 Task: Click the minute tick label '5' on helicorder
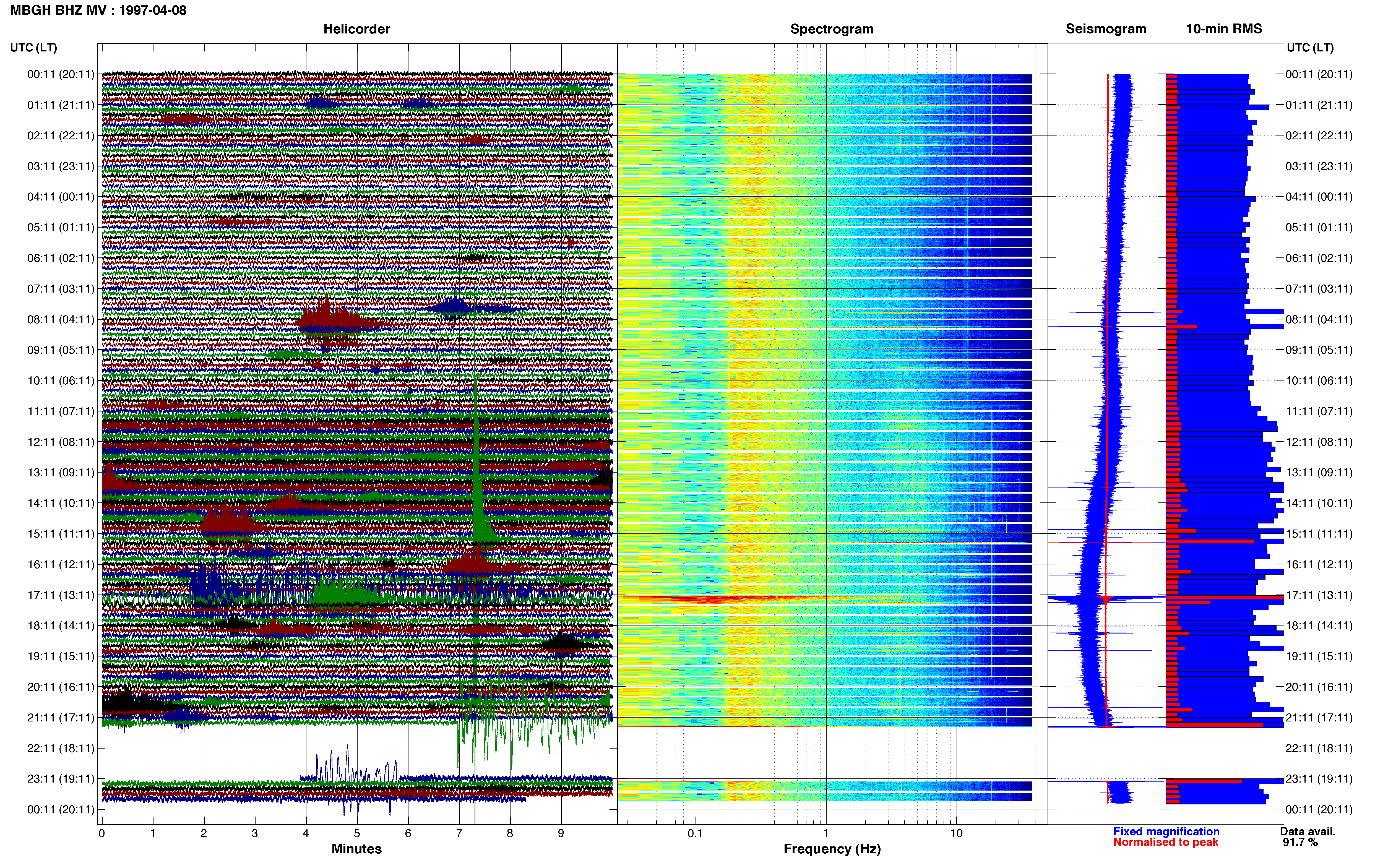click(x=357, y=833)
